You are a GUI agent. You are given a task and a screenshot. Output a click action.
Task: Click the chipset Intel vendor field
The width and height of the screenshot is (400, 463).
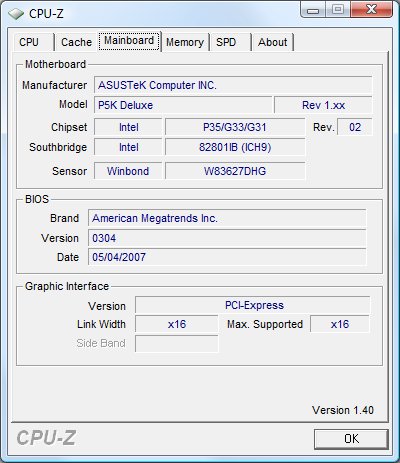tap(128, 127)
